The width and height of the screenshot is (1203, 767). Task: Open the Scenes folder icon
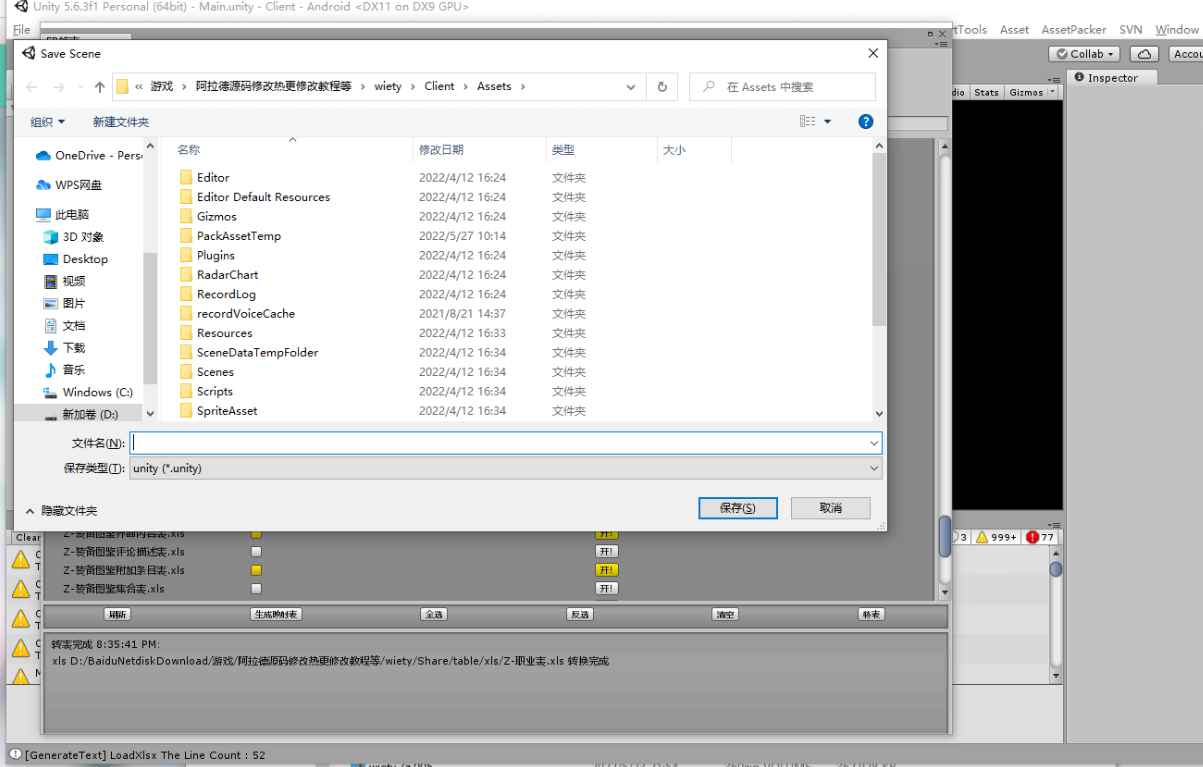186,372
